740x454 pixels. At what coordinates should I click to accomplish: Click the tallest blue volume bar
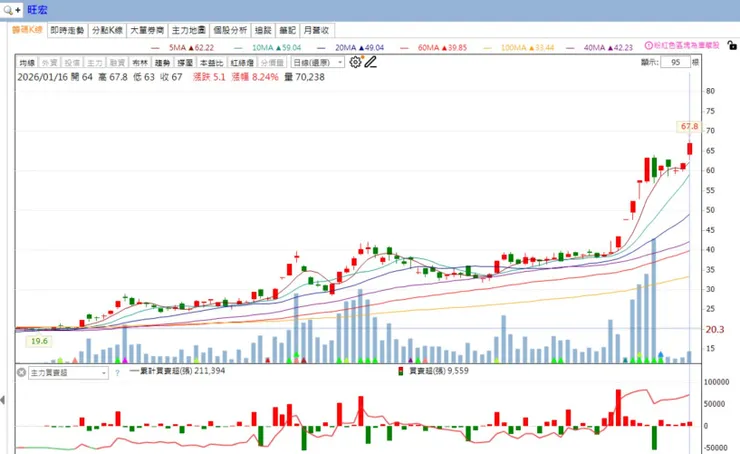(654, 301)
